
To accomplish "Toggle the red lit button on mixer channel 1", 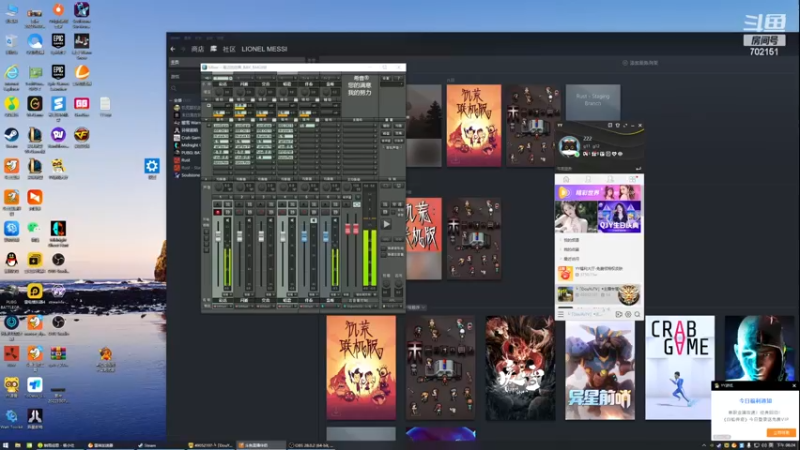I will point(218,212).
